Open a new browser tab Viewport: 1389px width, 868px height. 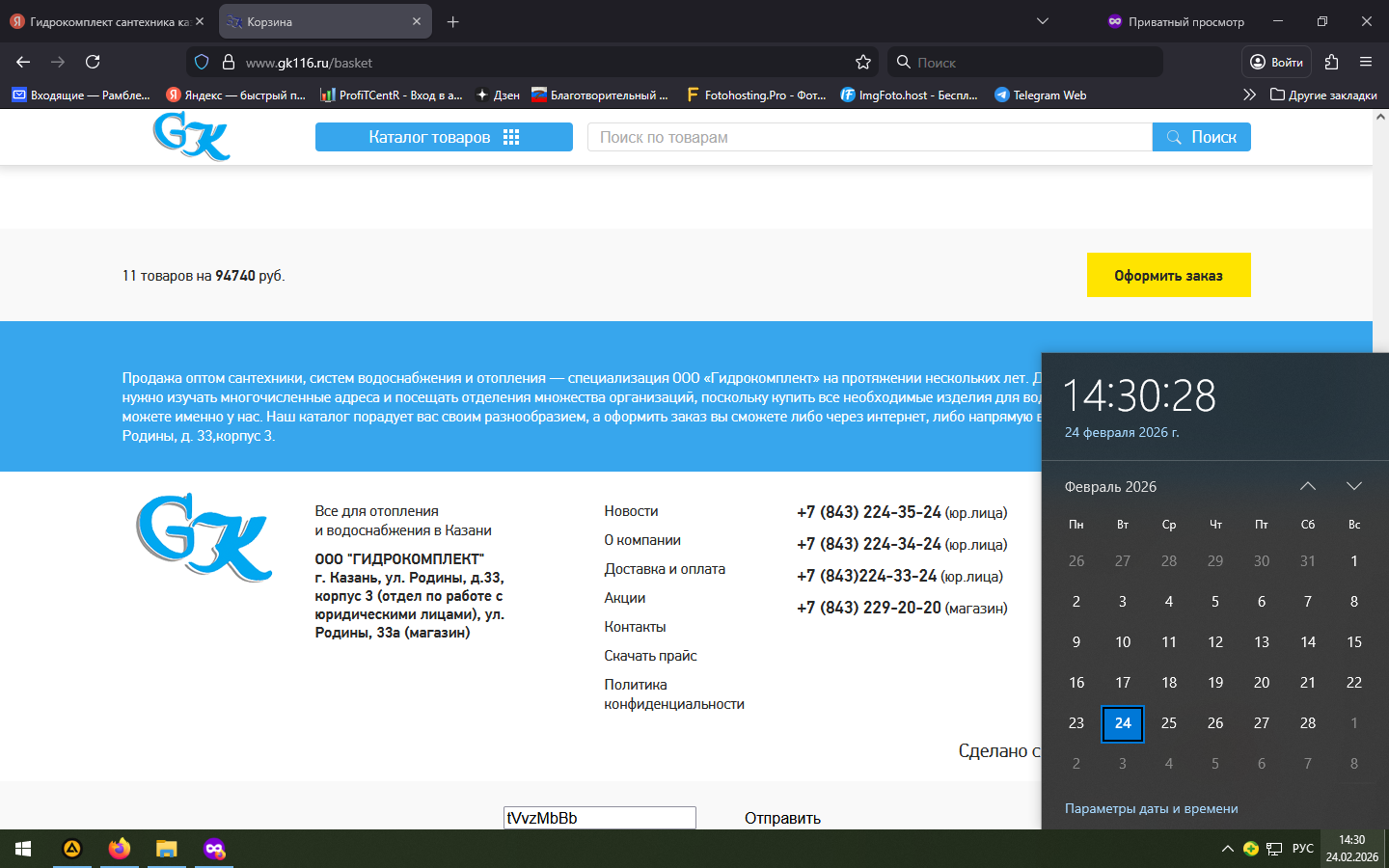(452, 22)
